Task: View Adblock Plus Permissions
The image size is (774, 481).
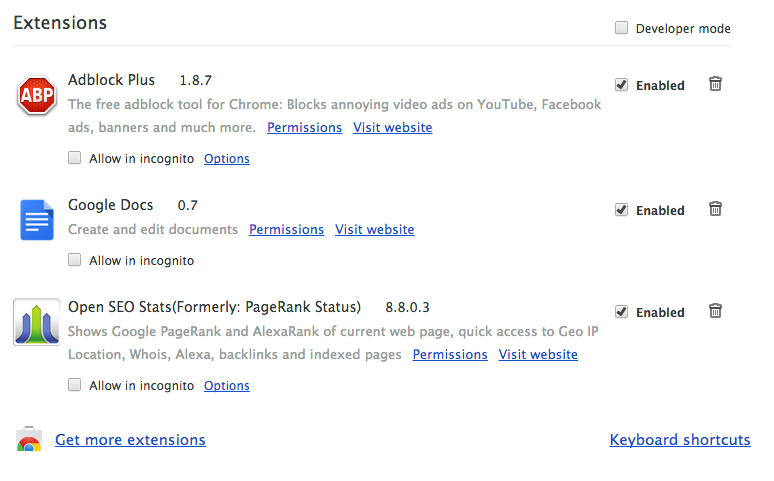Action: point(304,127)
